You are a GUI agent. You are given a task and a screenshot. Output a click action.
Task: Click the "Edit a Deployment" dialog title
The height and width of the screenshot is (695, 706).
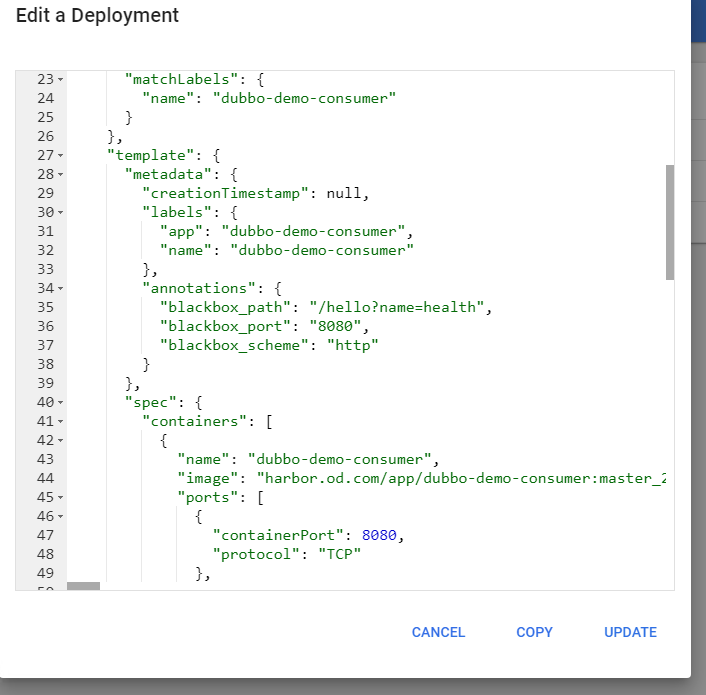tap(97, 16)
